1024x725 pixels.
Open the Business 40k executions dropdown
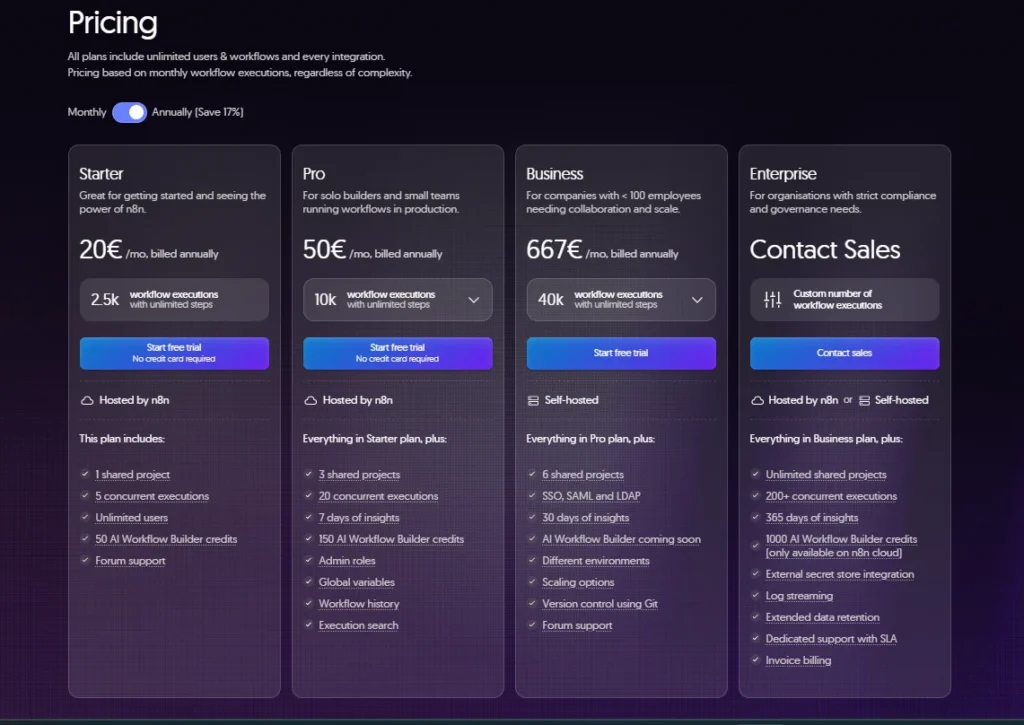(x=621, y=300)
